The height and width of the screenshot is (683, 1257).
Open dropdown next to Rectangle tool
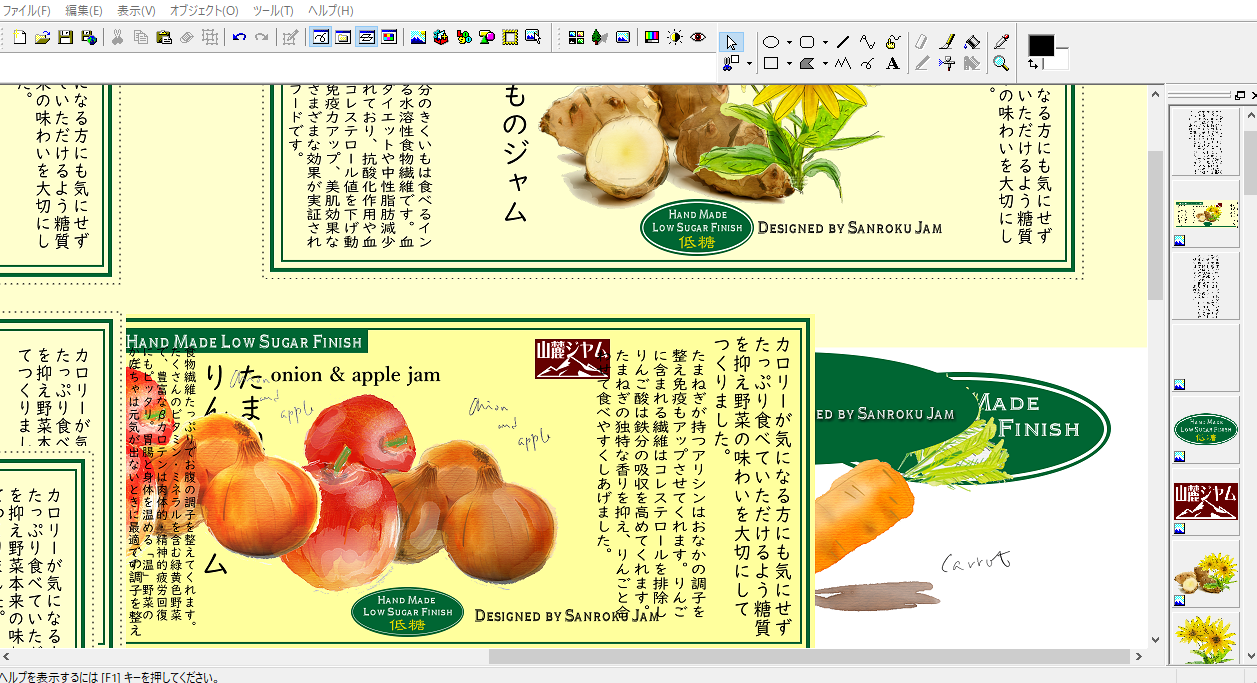[x=788, y=65]
